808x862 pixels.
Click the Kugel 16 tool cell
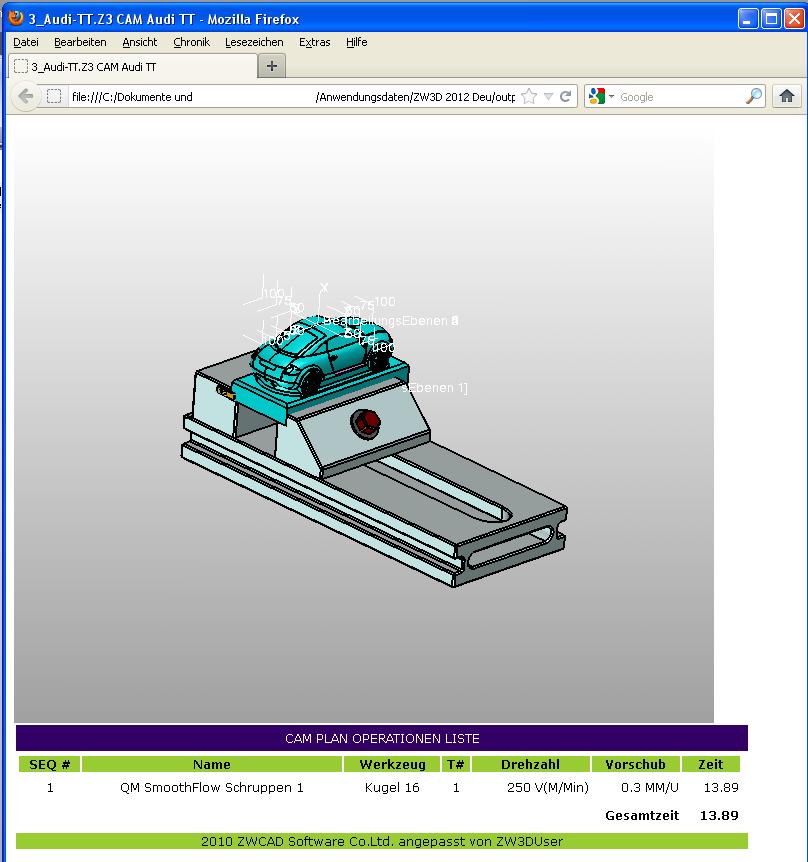click(392, 787)
